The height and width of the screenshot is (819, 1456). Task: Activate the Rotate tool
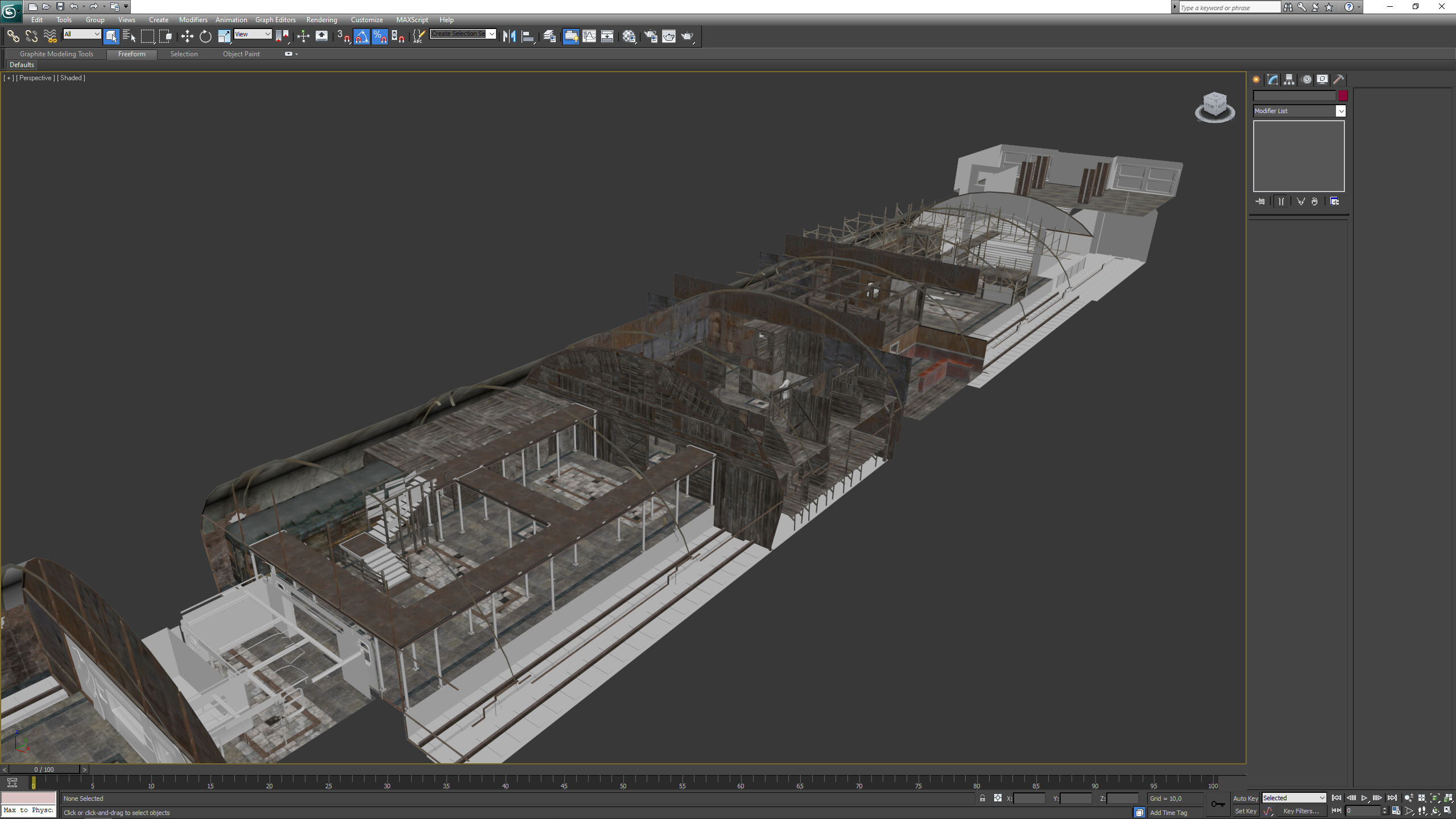205,36
